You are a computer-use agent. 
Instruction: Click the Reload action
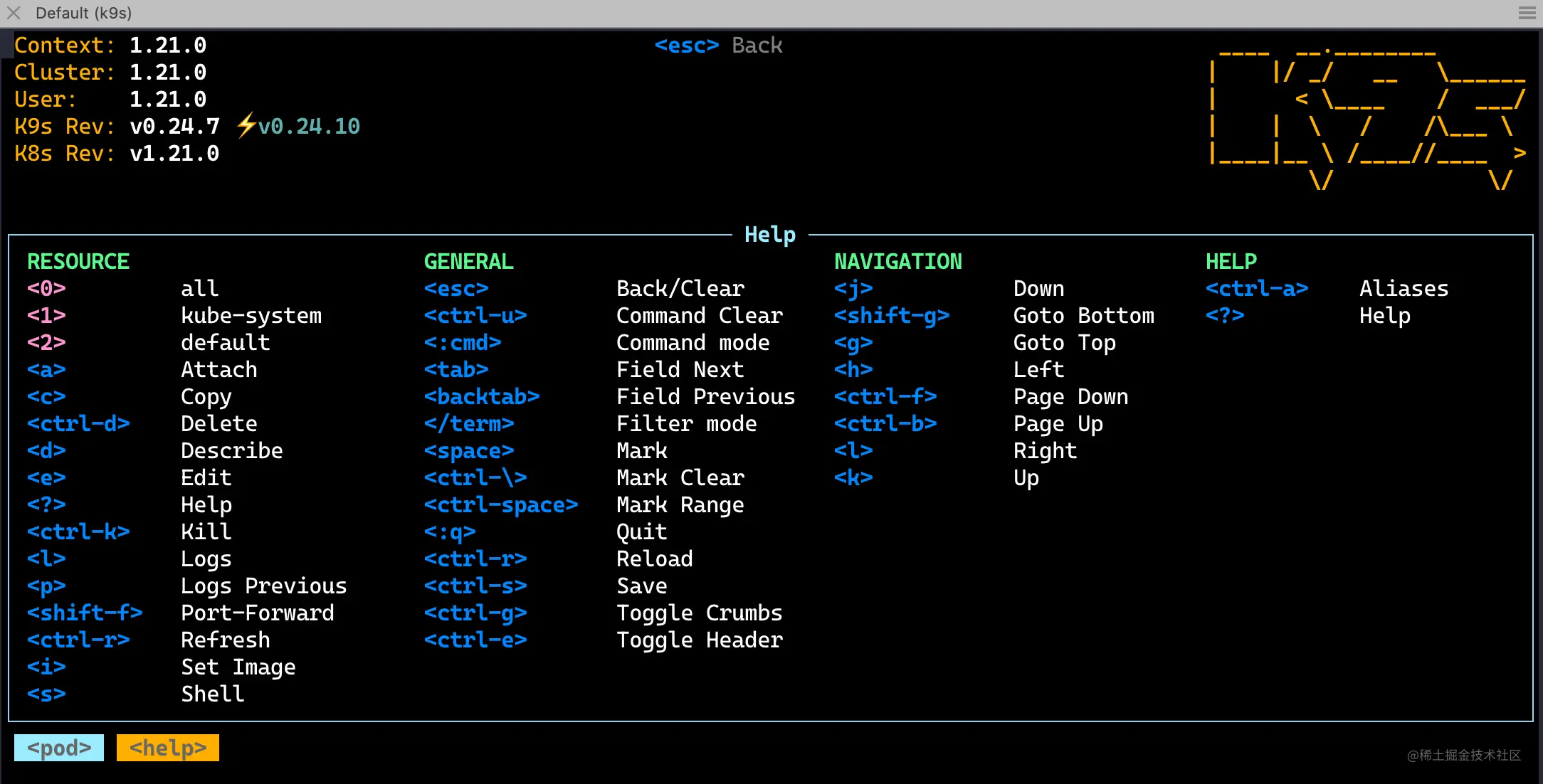pos(655,559)
